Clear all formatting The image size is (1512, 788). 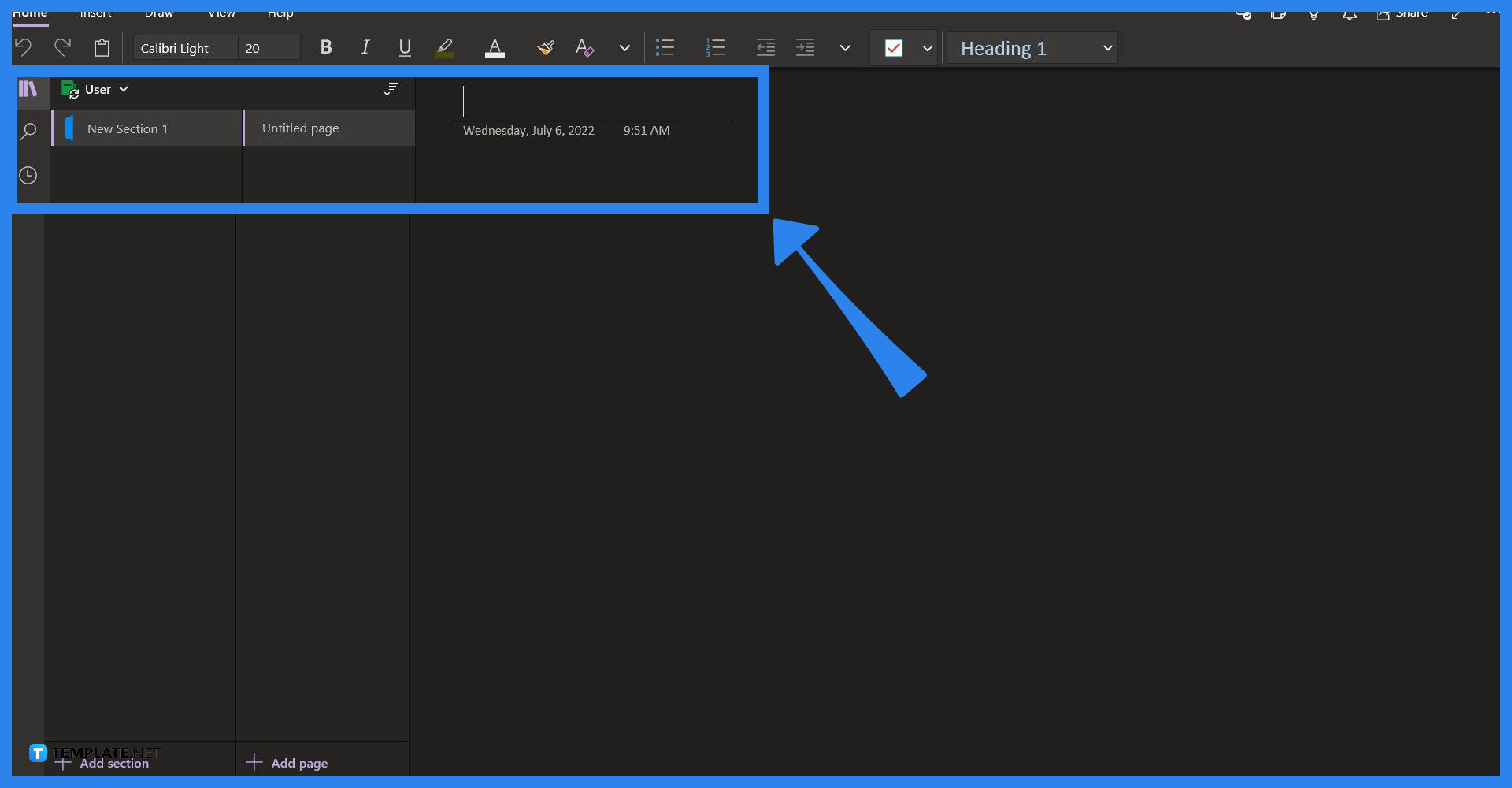584,47
